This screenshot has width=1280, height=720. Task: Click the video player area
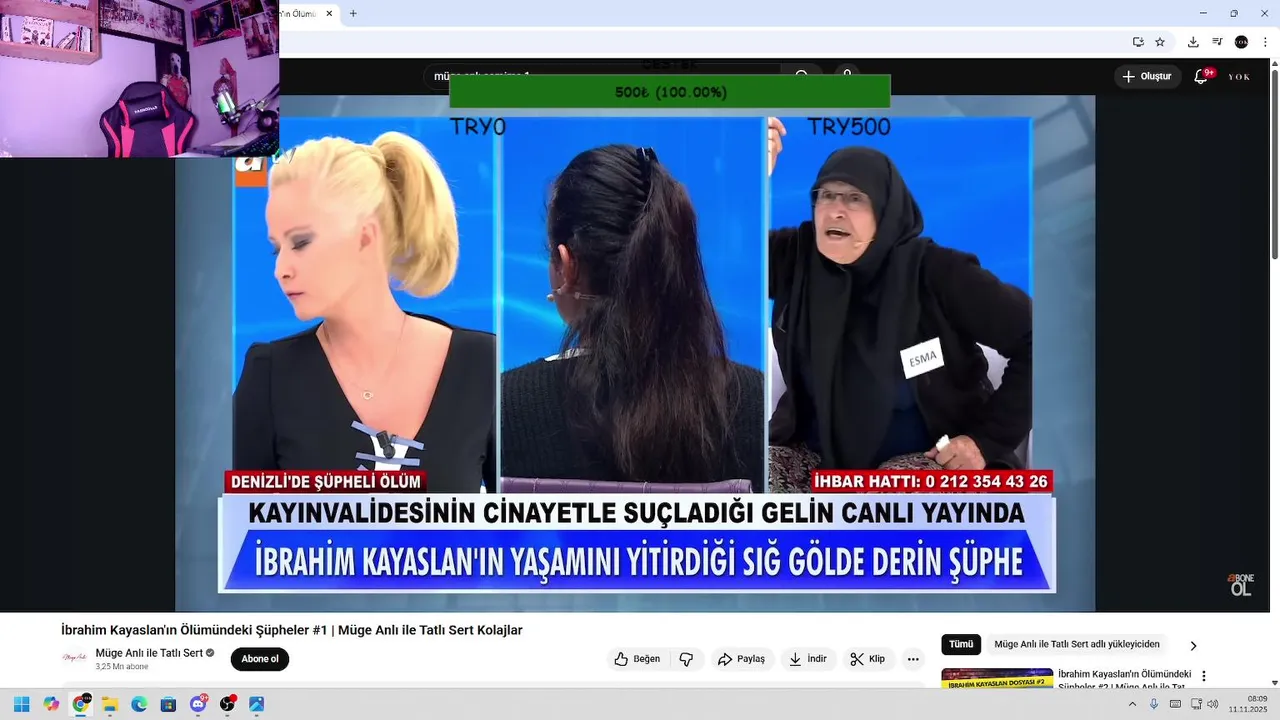(x=635, y=353)
